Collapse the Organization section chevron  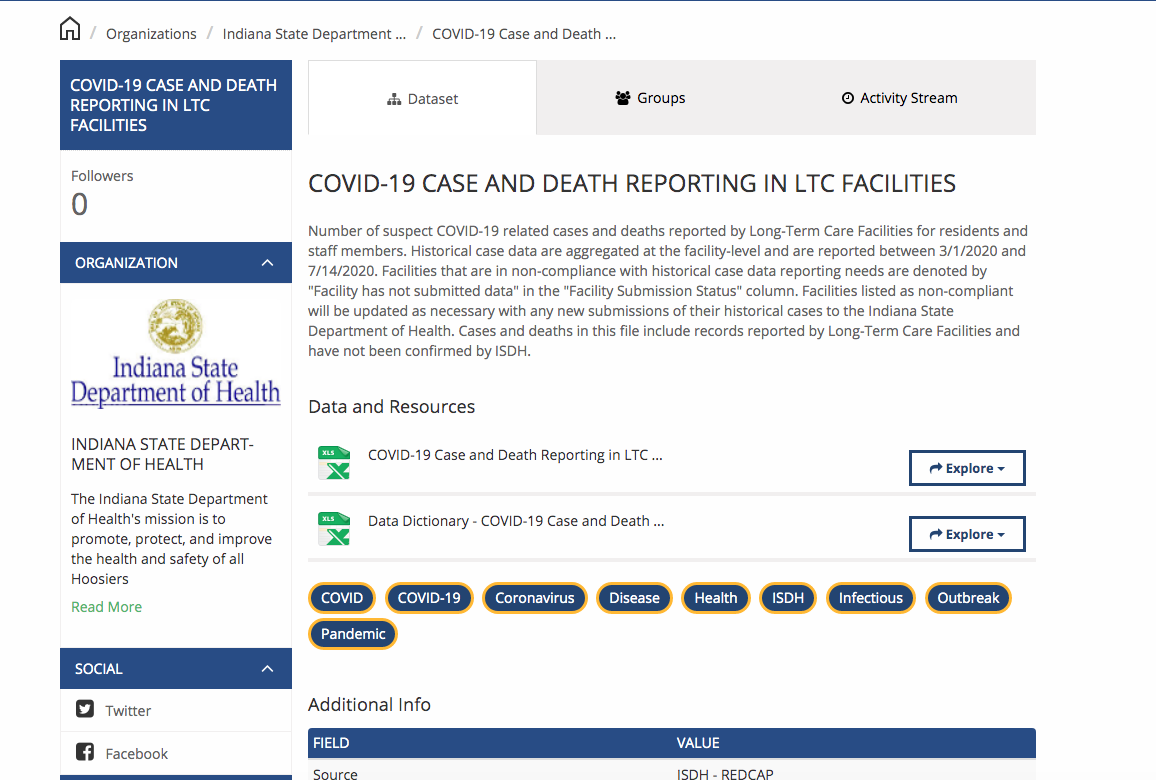point(267,263)
